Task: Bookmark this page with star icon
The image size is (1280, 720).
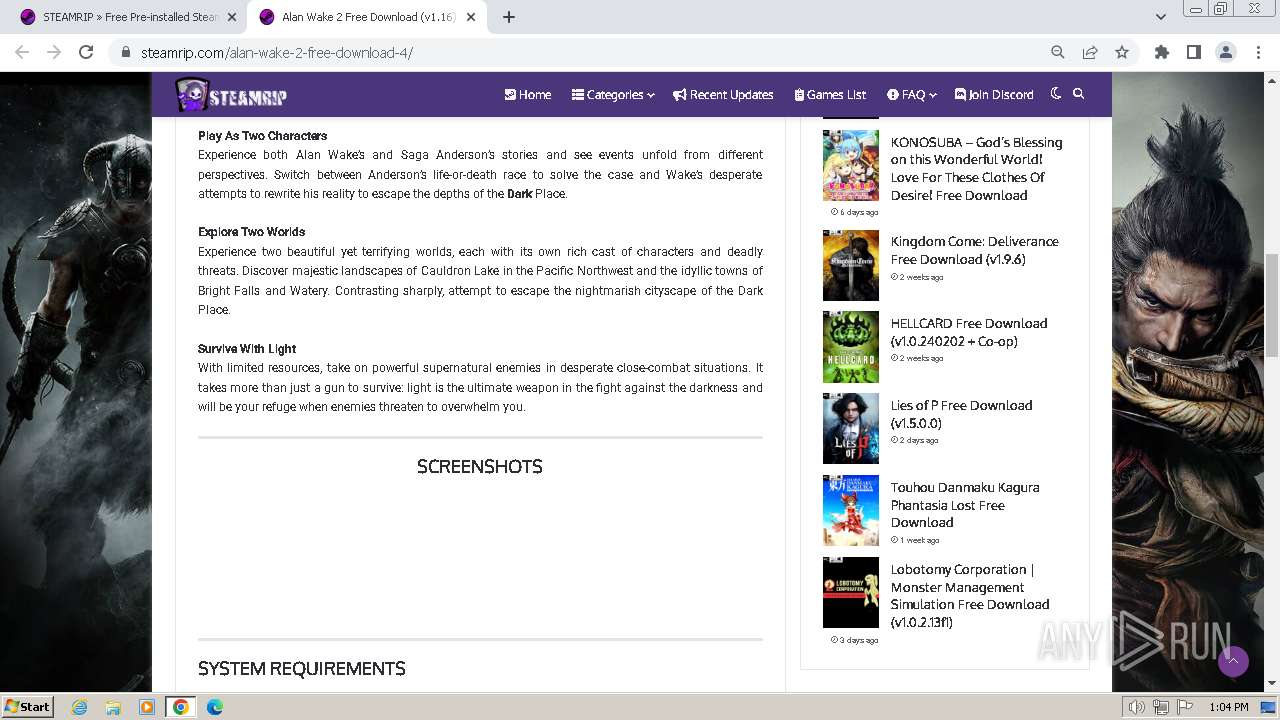Action: click(x=1122, y=52)
